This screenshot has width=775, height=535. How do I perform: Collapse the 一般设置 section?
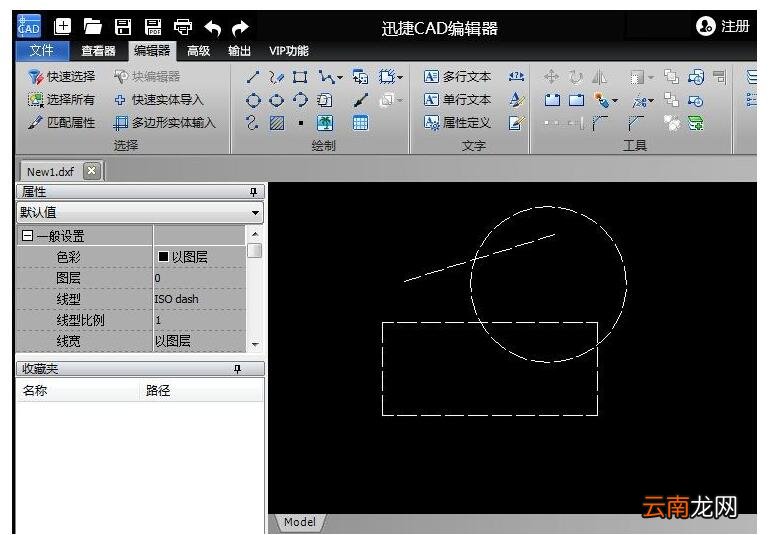coord(28,236)
